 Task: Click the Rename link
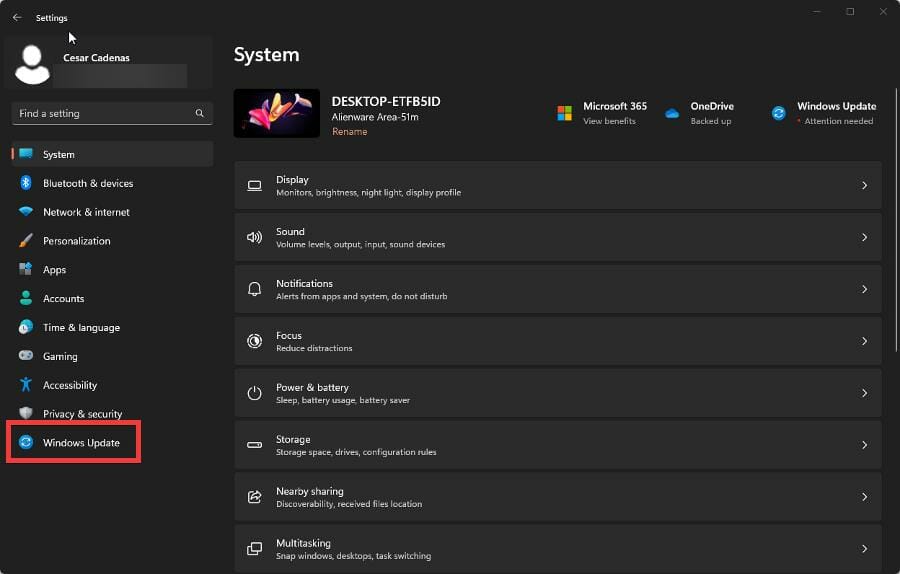[x=350, y=131]
